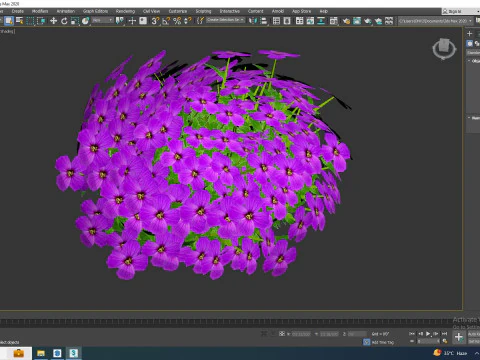The width and height of the screenshot is (480, 360).
Task: Open the Help menu
Action: 324,11
